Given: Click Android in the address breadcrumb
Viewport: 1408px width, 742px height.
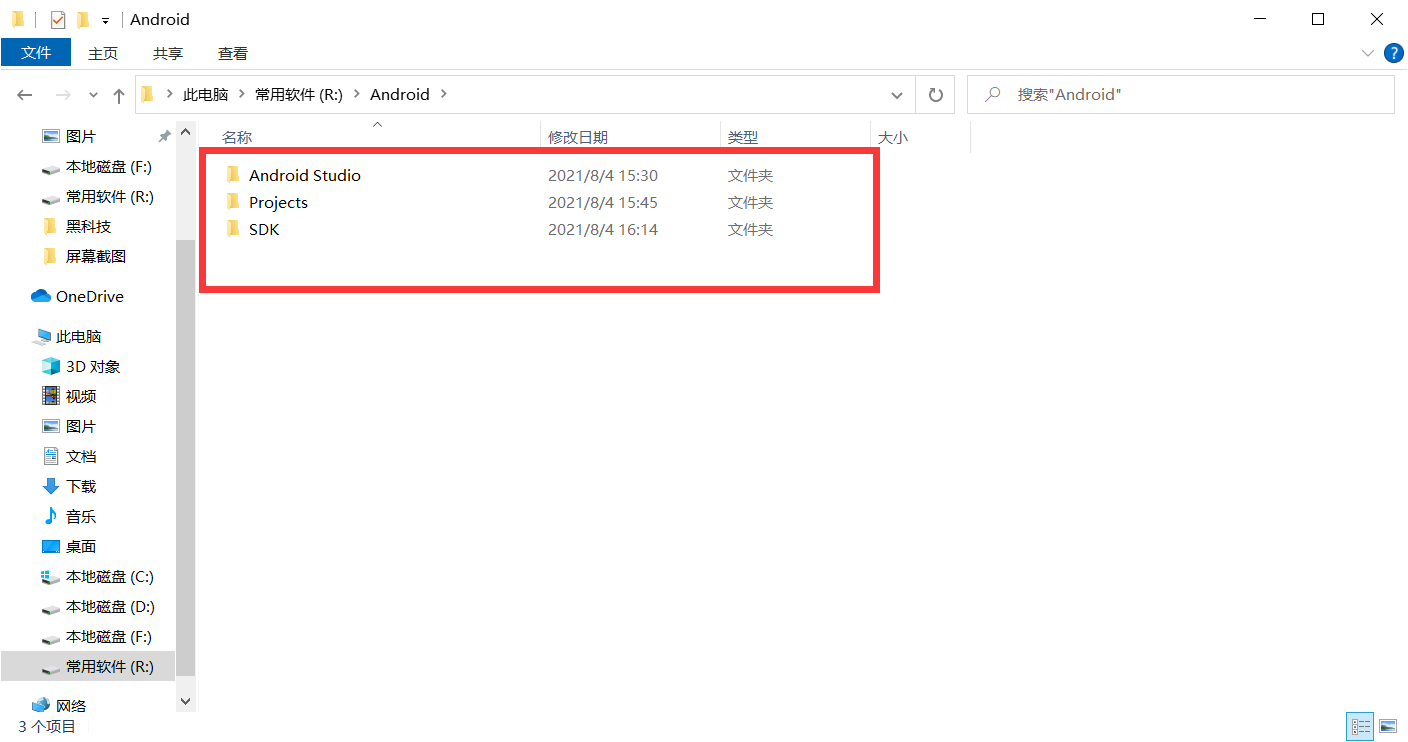Looking at the screenshot, I should point(400,94).
